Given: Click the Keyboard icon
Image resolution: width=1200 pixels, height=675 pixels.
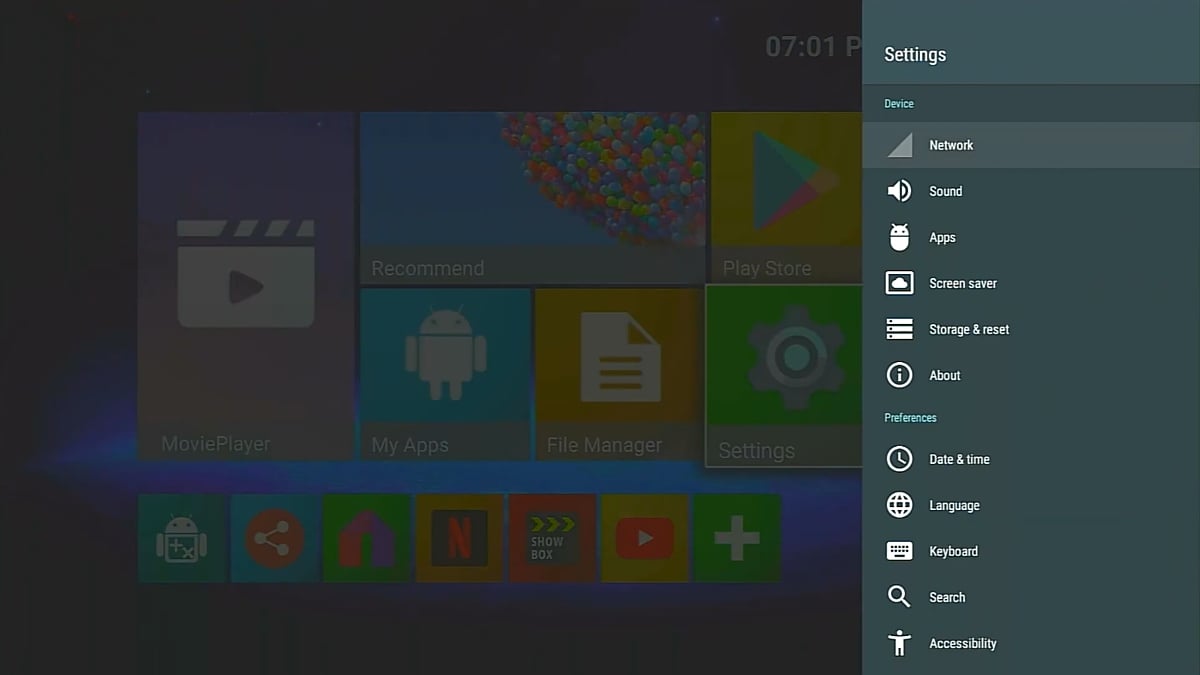Looking at the screenshot, I should click(x=899, y=551).
